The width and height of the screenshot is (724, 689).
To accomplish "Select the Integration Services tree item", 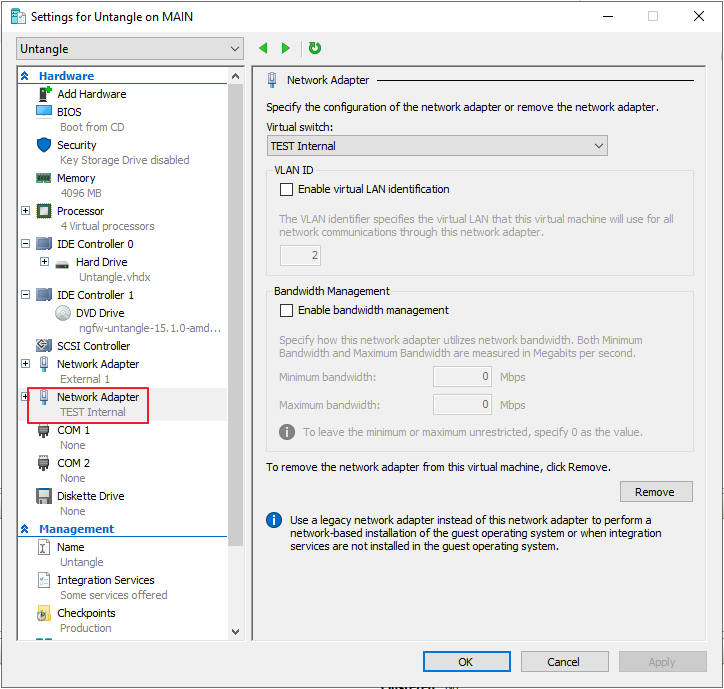I will click(106, 580).
